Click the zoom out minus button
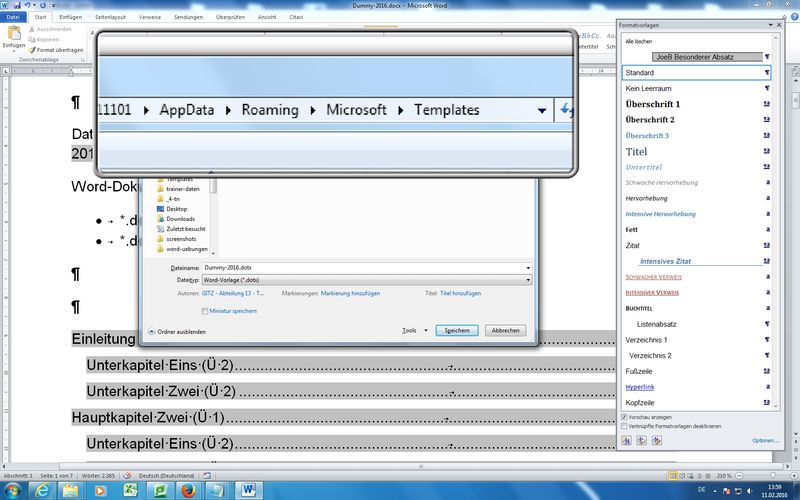The image size is (800, 500). [738, 476]
